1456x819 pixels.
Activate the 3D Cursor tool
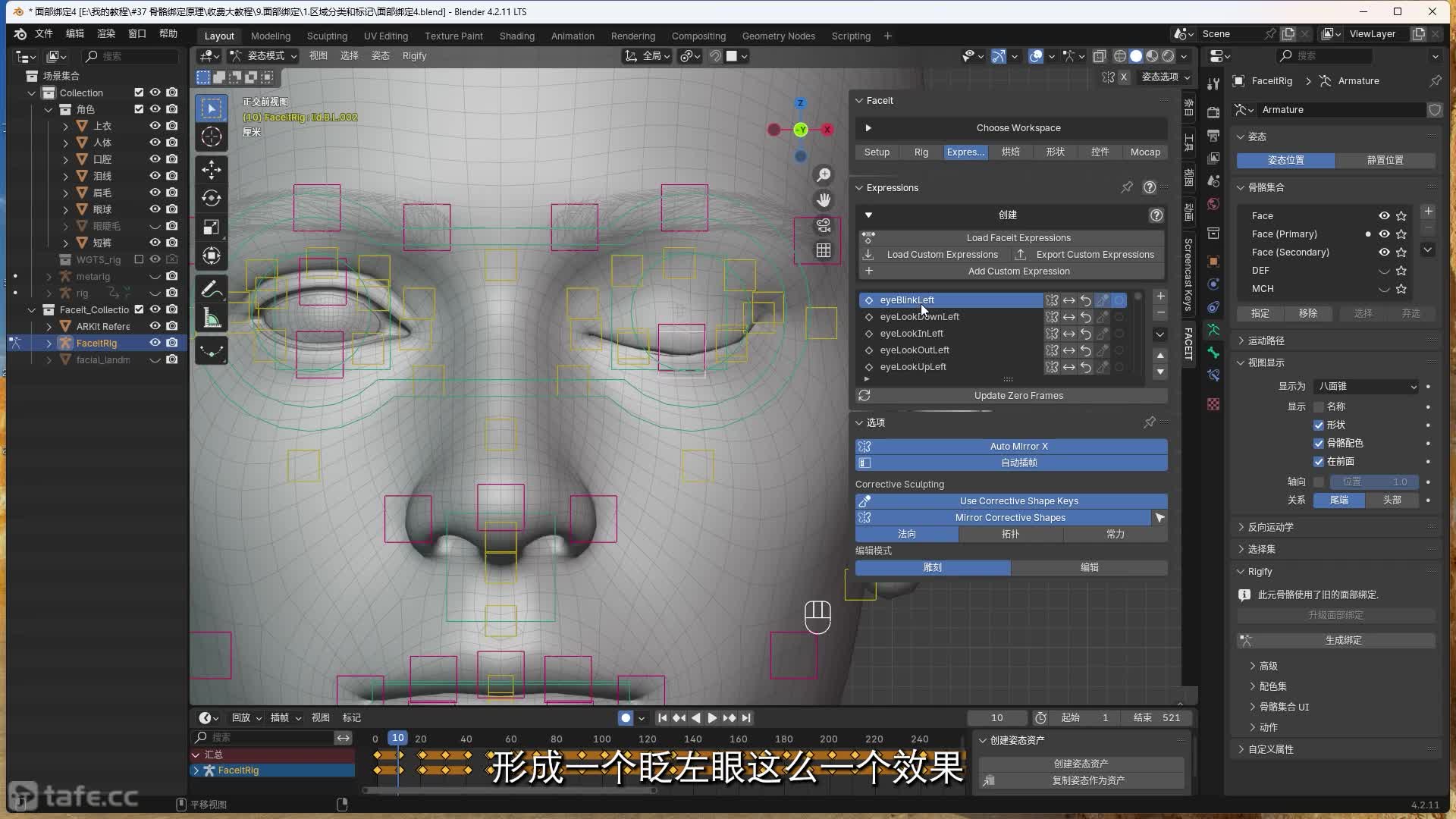pos(212,137)
